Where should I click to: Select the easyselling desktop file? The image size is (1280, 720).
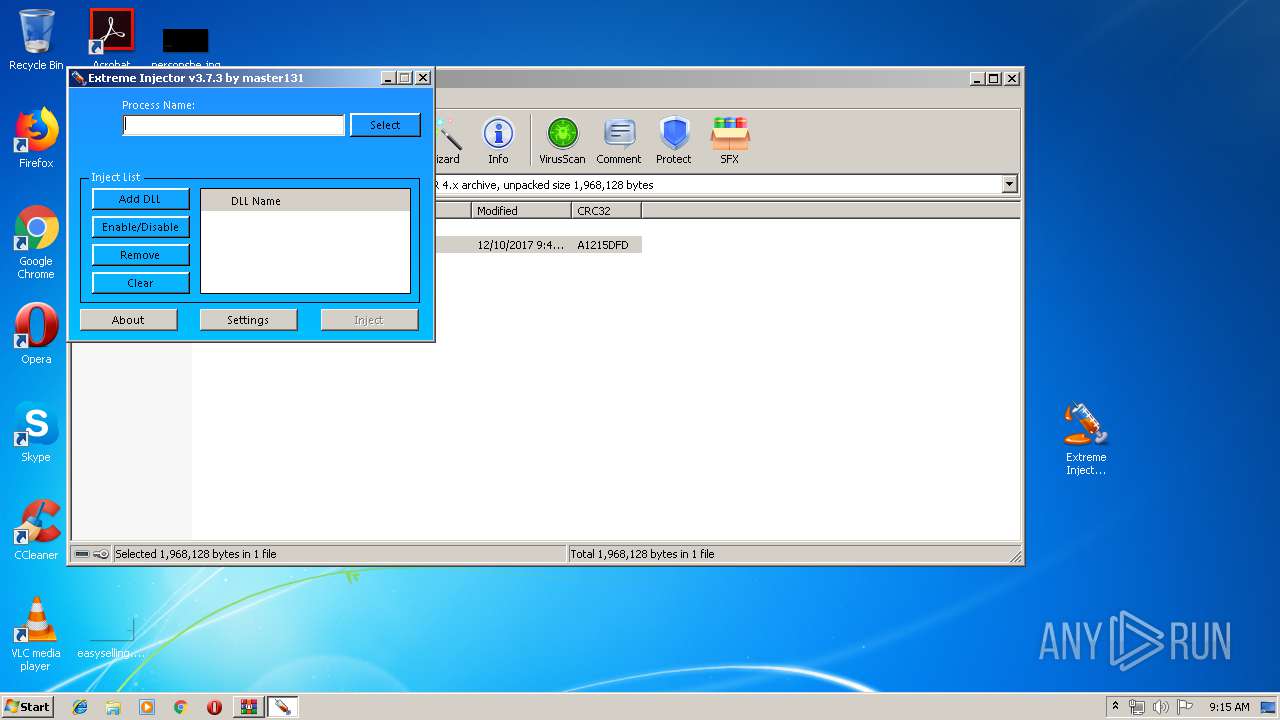click(111, 636)
